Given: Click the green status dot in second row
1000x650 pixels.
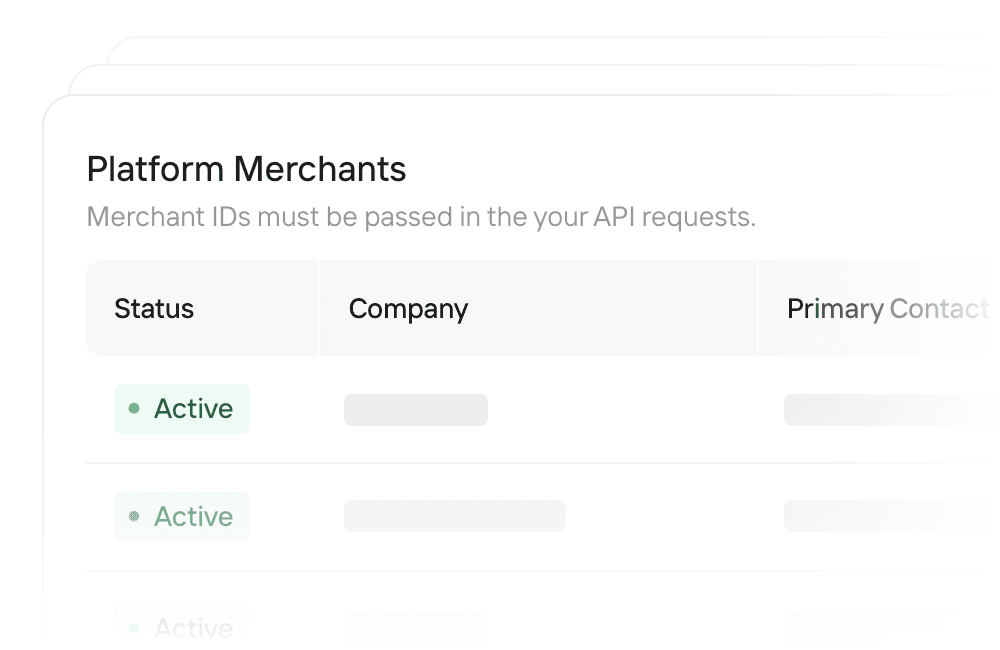Looking at the screenshot, I should pyautogui.click(x=134, y=516).
